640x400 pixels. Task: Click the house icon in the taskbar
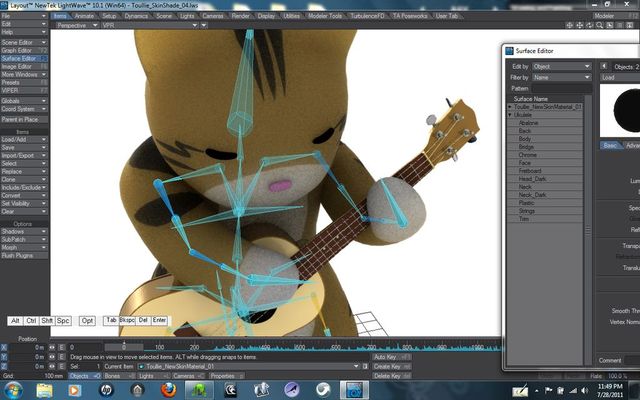(137, 390)
